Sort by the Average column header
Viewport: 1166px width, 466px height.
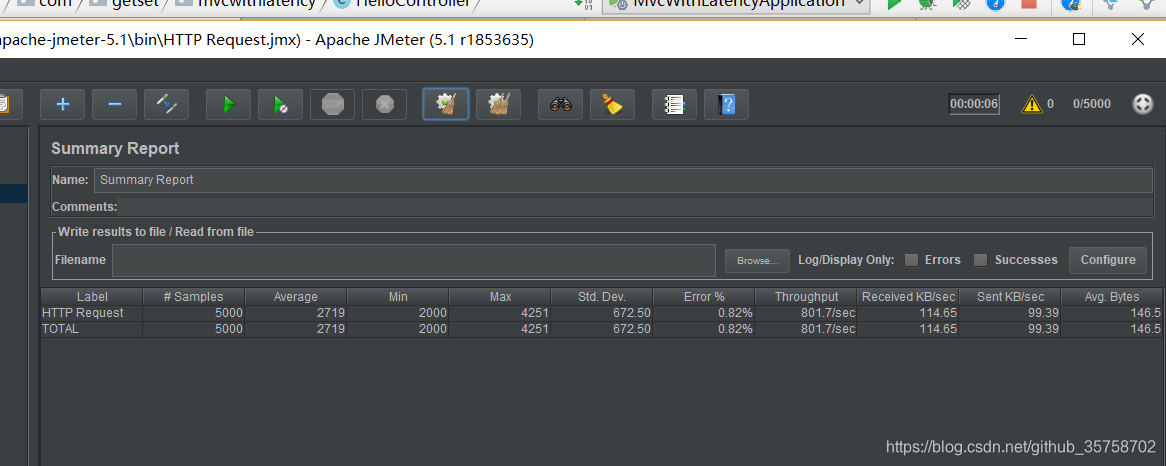[x=295, y=297]
